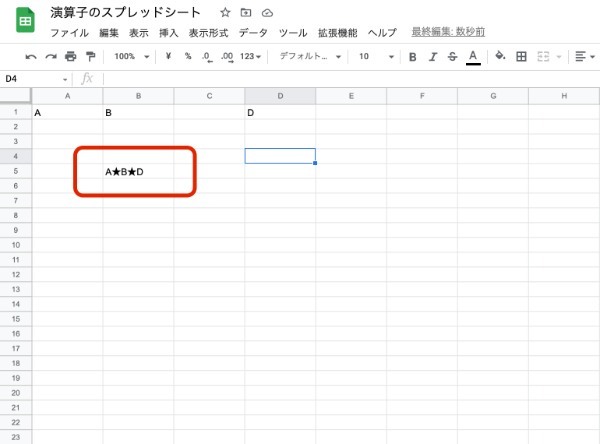This screenshot has height=444, width=600.
Task: Select row 1 header
Action: [x=16, y=112]
